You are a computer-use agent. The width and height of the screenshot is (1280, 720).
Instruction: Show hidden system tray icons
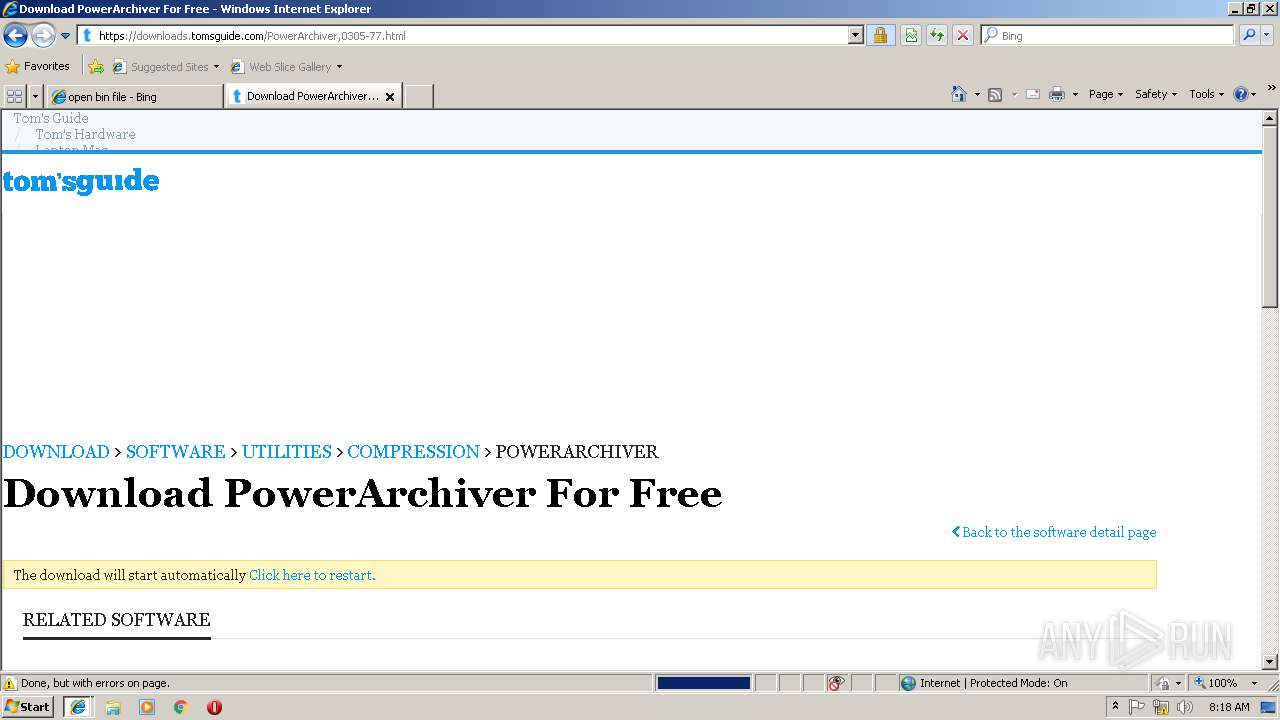(x=1116, y=707)
